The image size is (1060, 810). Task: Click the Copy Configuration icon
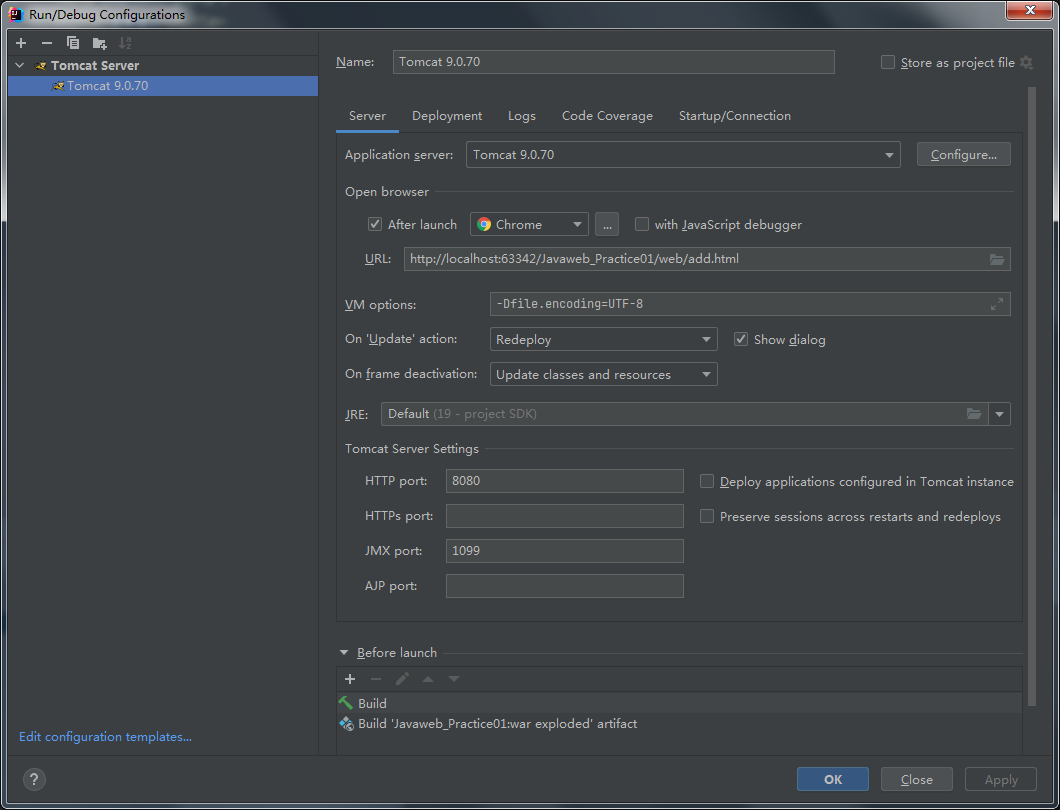pos(73,43)
